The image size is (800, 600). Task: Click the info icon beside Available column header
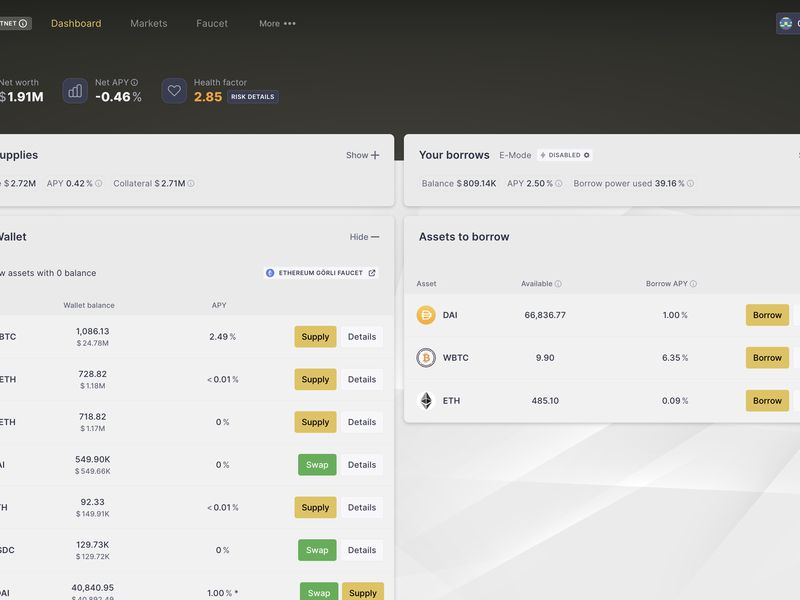click(x=558, y=284)
